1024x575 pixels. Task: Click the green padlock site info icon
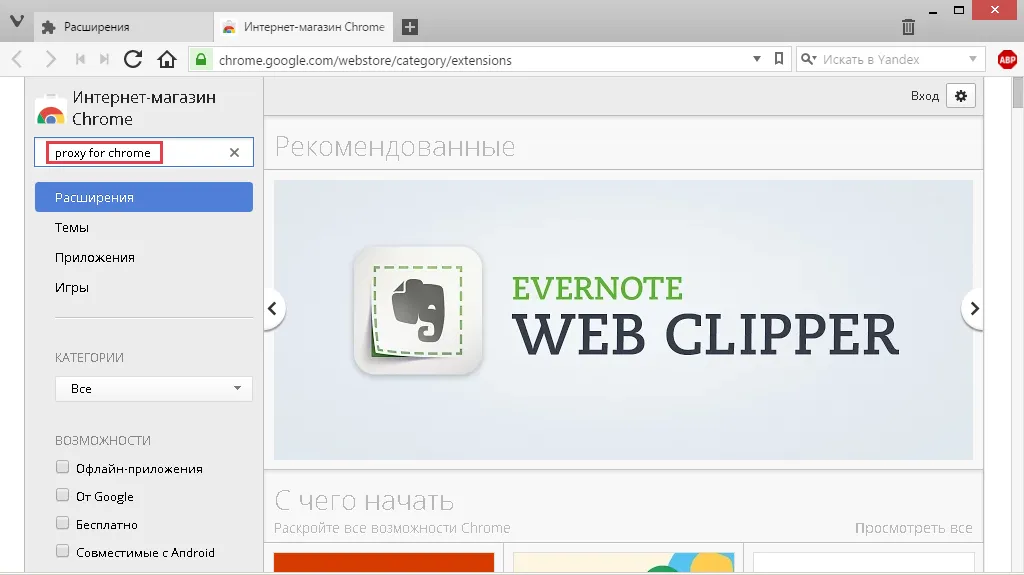pos(201,59)
